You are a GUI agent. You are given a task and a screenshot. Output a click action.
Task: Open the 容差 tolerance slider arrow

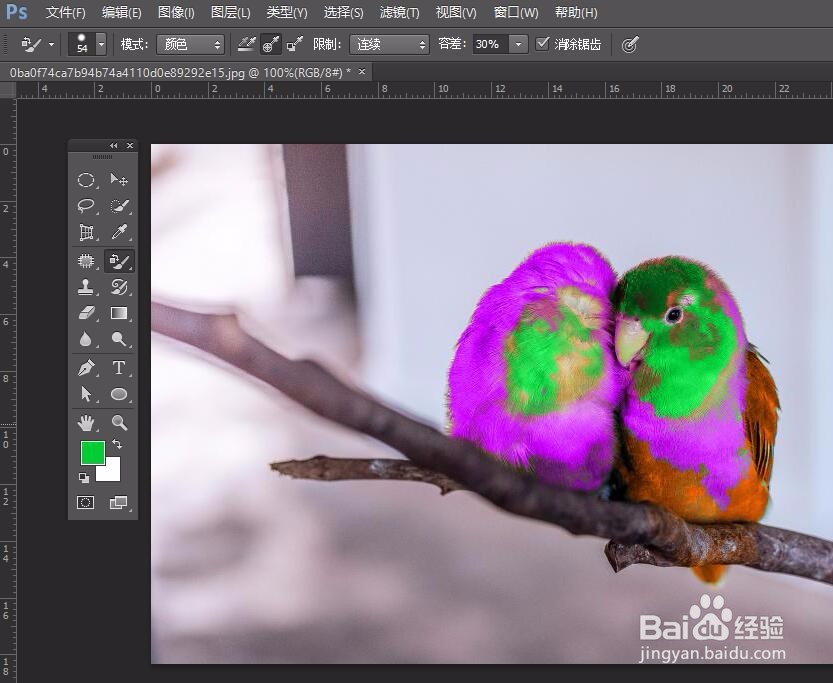click(518, 45)
